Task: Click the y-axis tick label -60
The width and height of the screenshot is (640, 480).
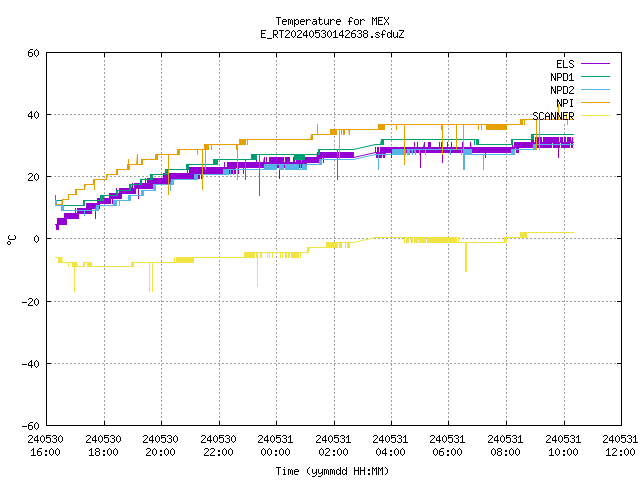Action: 31,426
